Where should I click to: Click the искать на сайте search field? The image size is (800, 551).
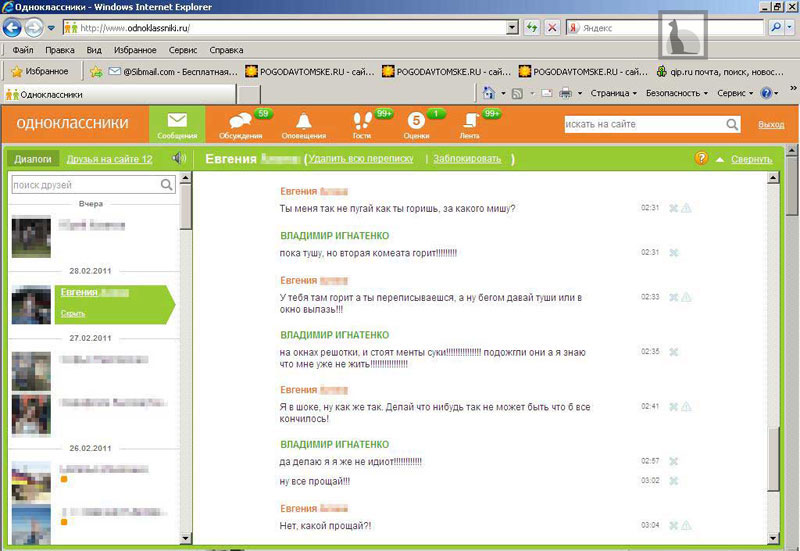tap(645, 124)
